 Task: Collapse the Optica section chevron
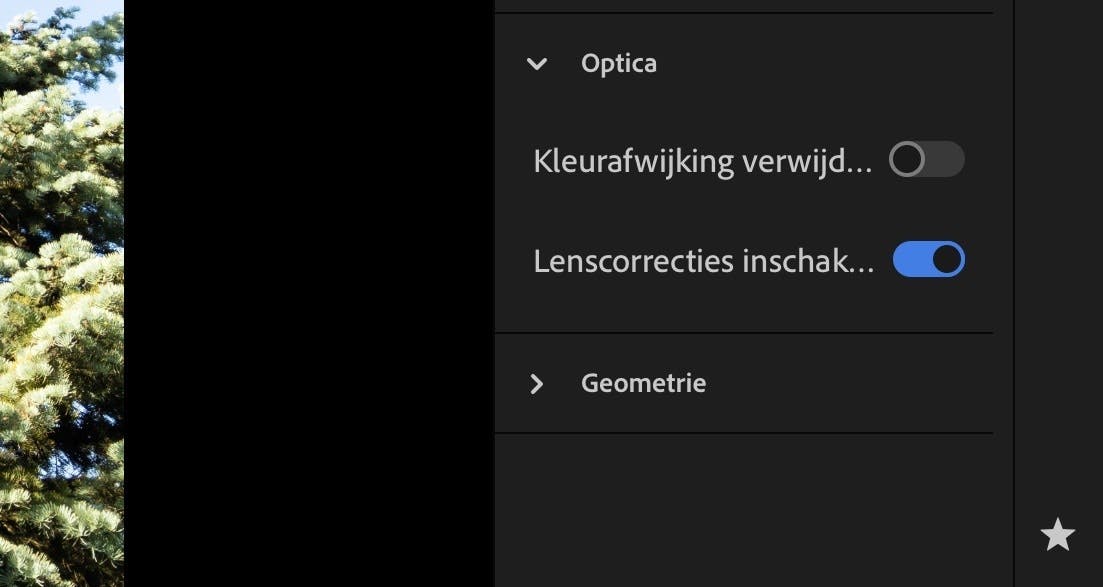(x=537, y=64)
